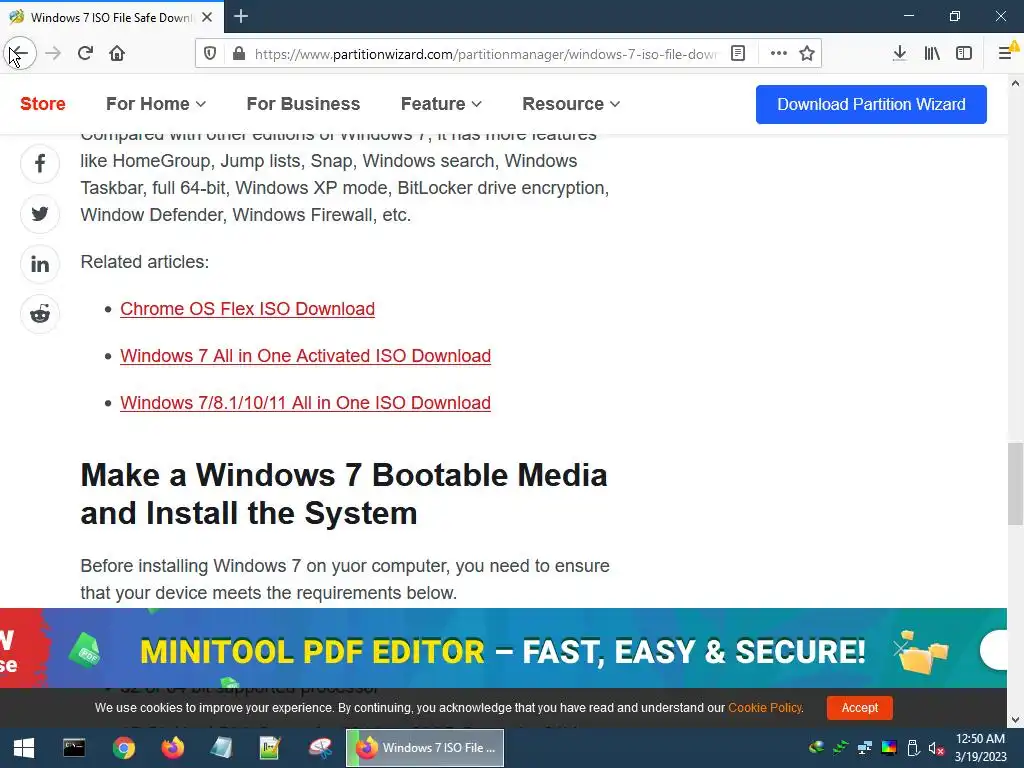The width and height of the screenshot is (1024, 768).
Task: Open the Windows Start menu
Action: coord(24,748)
